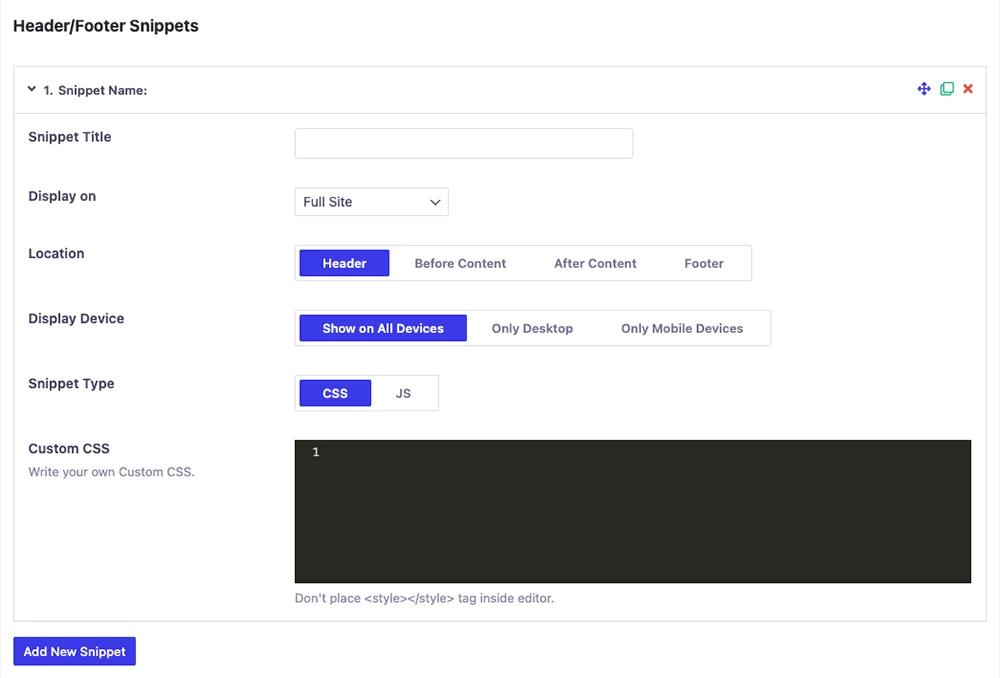Image resolution: width=1000 pixels, height=678 pixels.
Task: Set snippet type to JS
Action: pos(403,393)
